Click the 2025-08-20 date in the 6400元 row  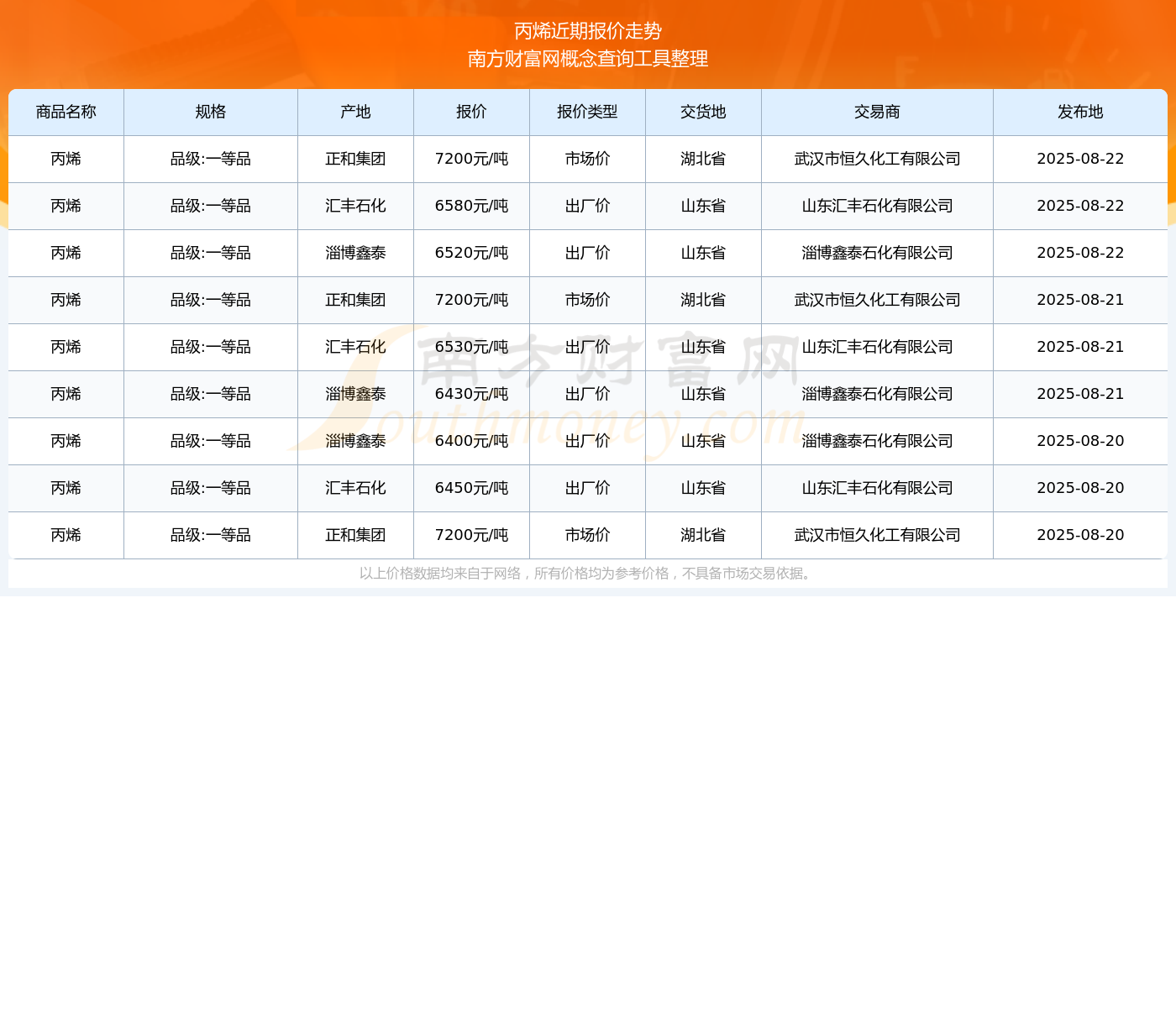pyautogui.click(x=1080, y=441)
